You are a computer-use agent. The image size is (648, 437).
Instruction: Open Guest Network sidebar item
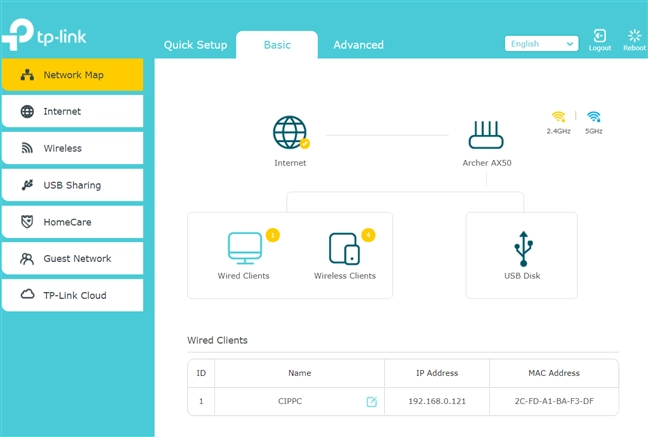click(73, 258)
